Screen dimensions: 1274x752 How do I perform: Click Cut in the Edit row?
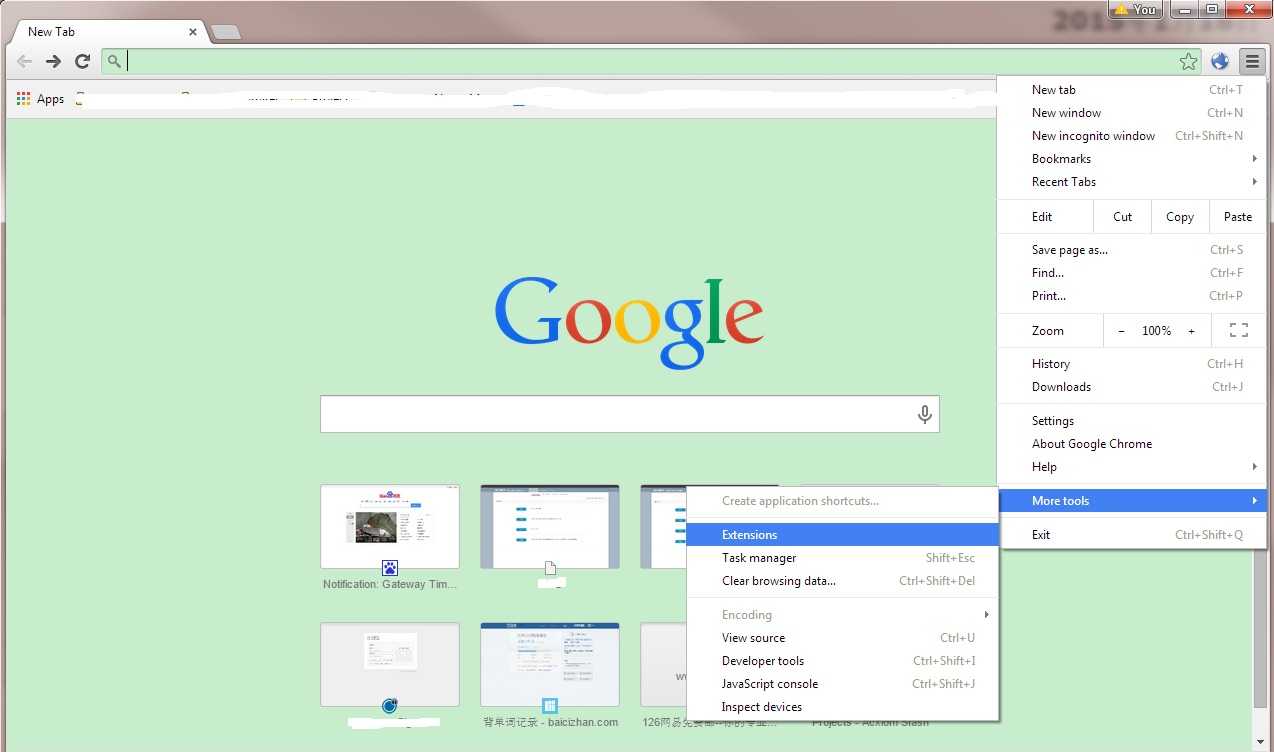(1123, 217)
